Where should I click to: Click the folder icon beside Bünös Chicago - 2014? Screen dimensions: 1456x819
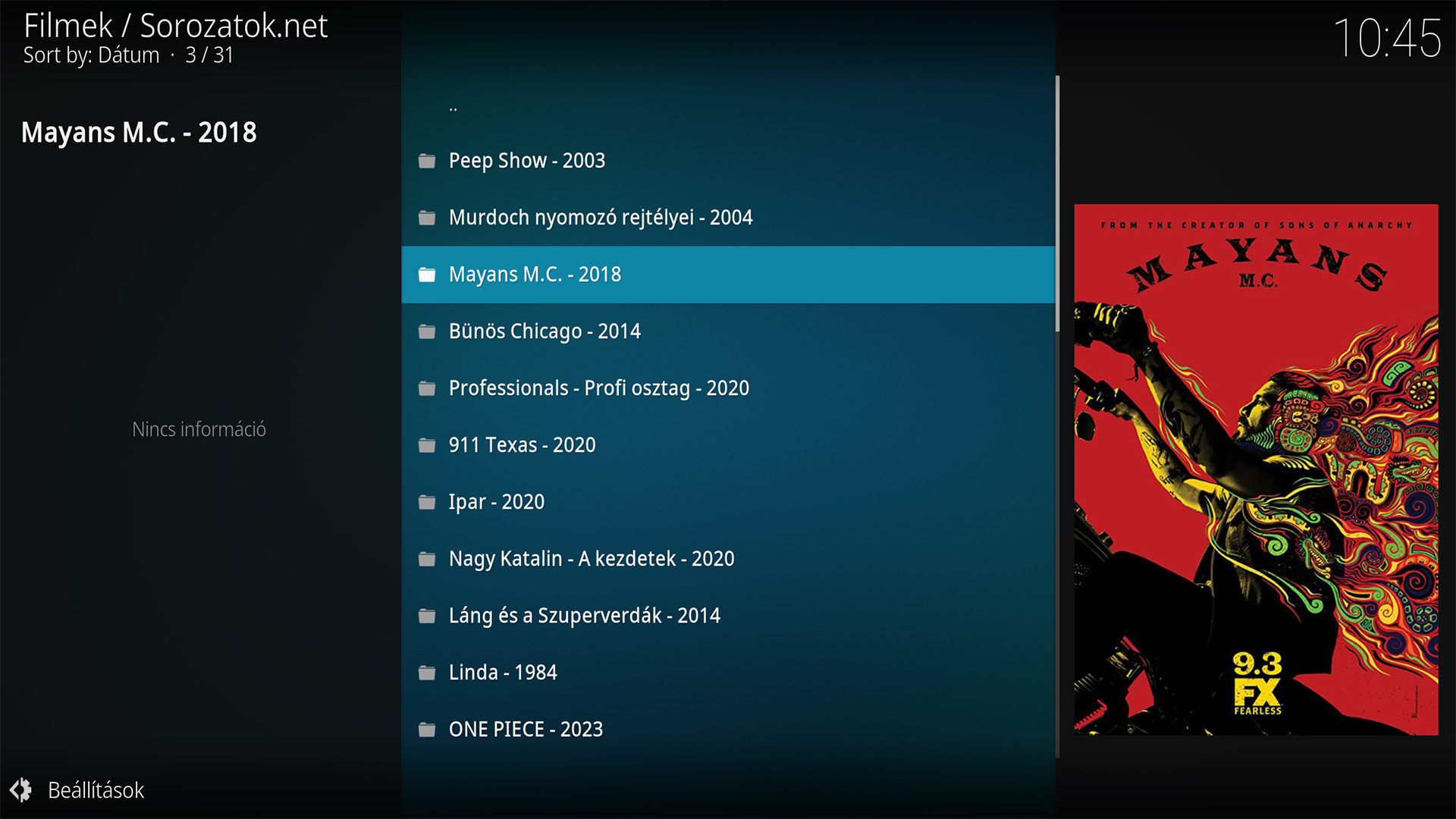click(x=427, y=331)
